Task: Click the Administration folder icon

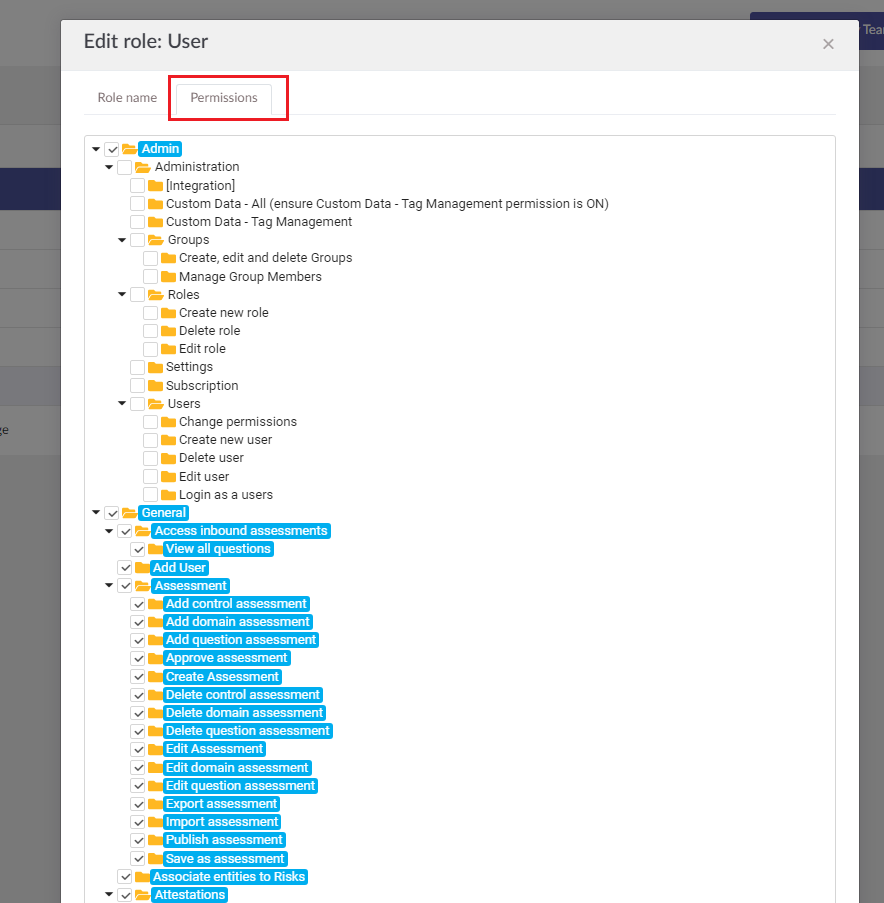Action: [x=143, y=167]
